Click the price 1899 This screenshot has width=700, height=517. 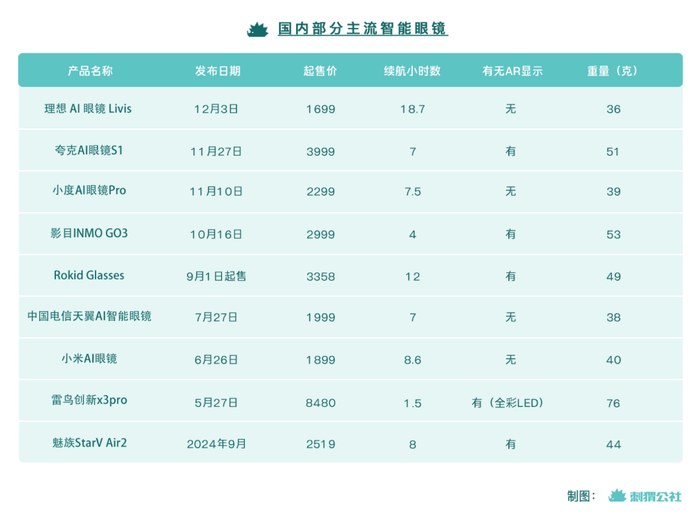pyautogui.click(x=321, y=360)
